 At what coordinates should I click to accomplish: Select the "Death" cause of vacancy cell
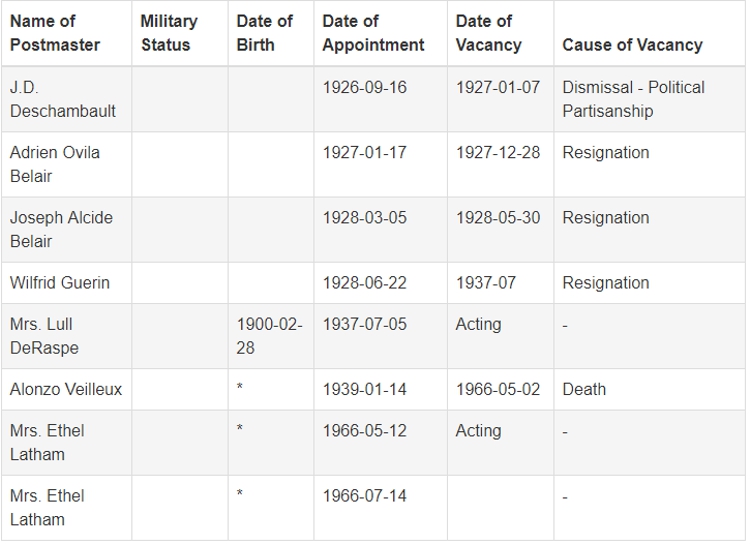584,389
